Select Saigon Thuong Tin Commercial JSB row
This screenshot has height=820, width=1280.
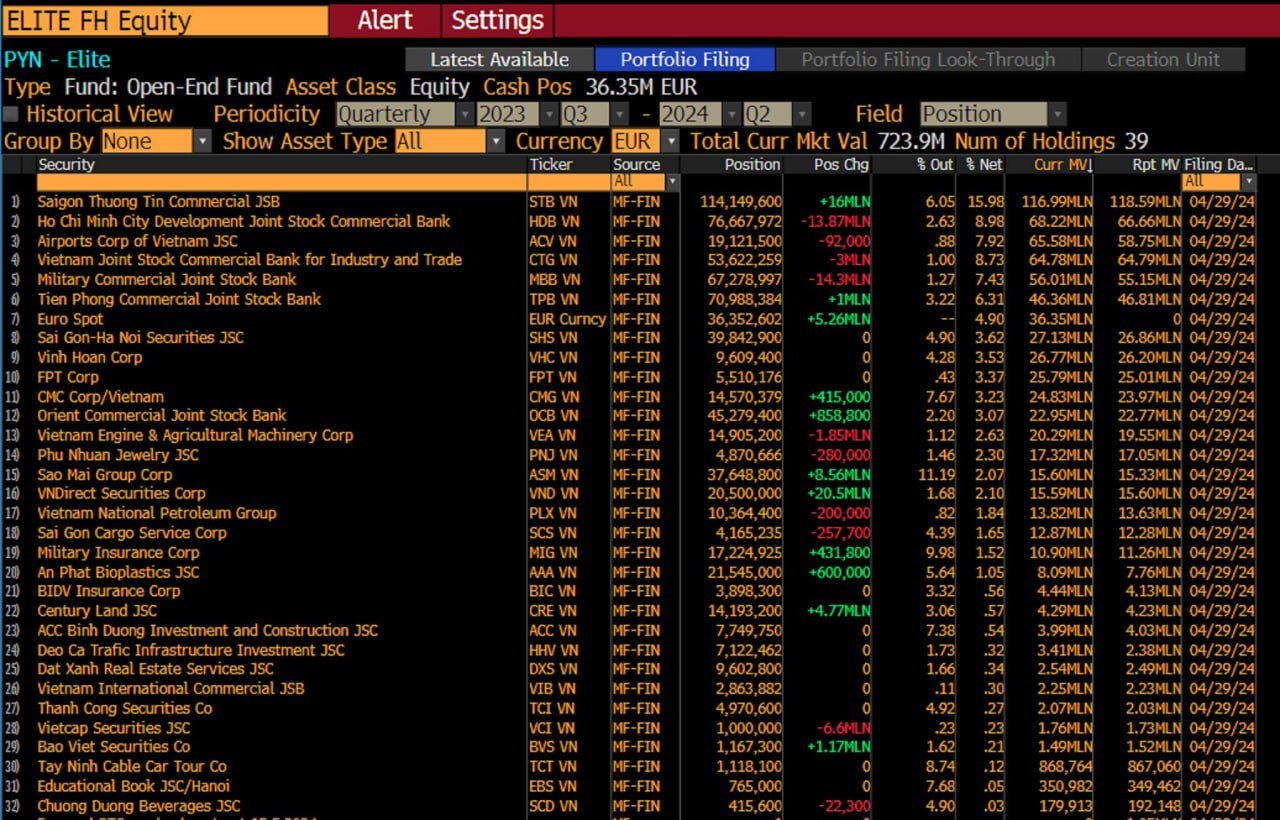click(158, 202)
